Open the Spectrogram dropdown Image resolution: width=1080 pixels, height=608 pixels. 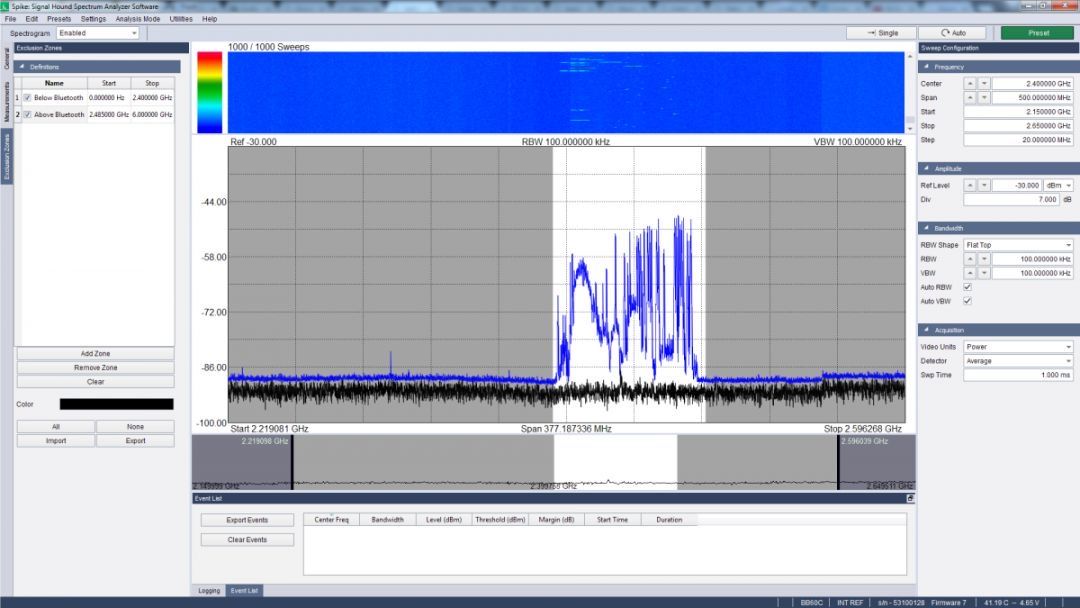point(97,33)
